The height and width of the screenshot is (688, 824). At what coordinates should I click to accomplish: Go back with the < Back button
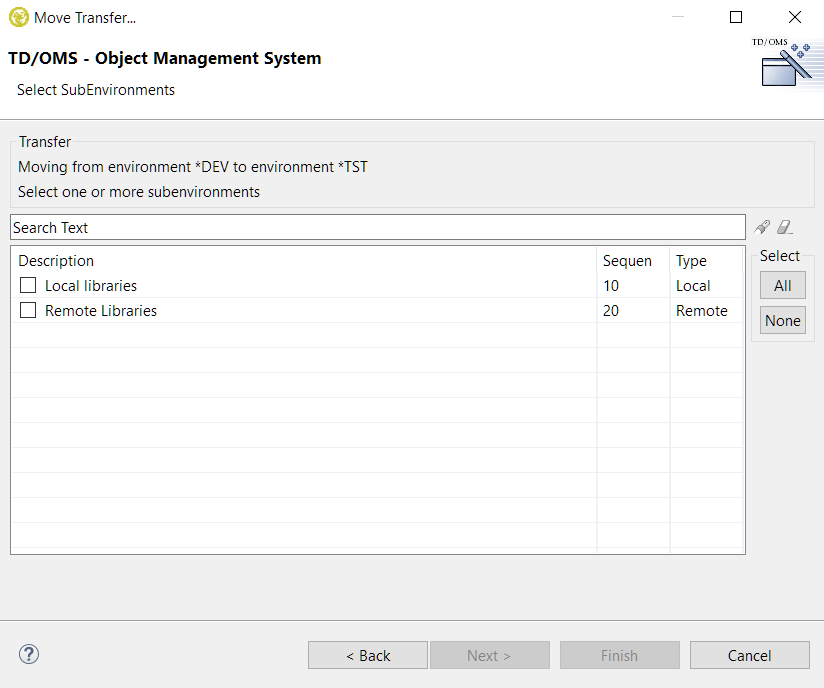tap(368, 656)
